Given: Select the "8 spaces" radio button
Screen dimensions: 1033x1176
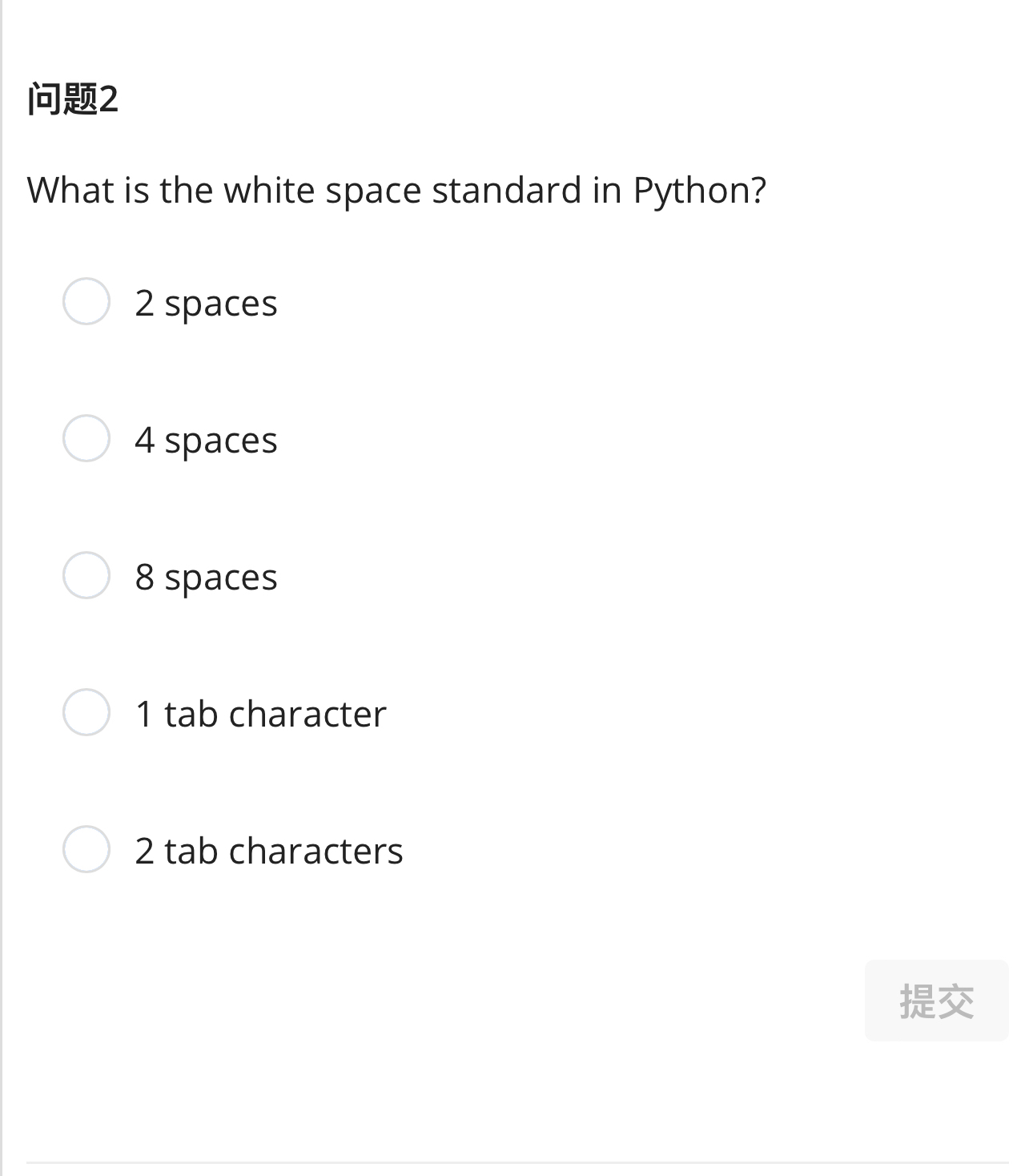Looking at the screenshot, I should pyautogui.click(x=86, y=575).
